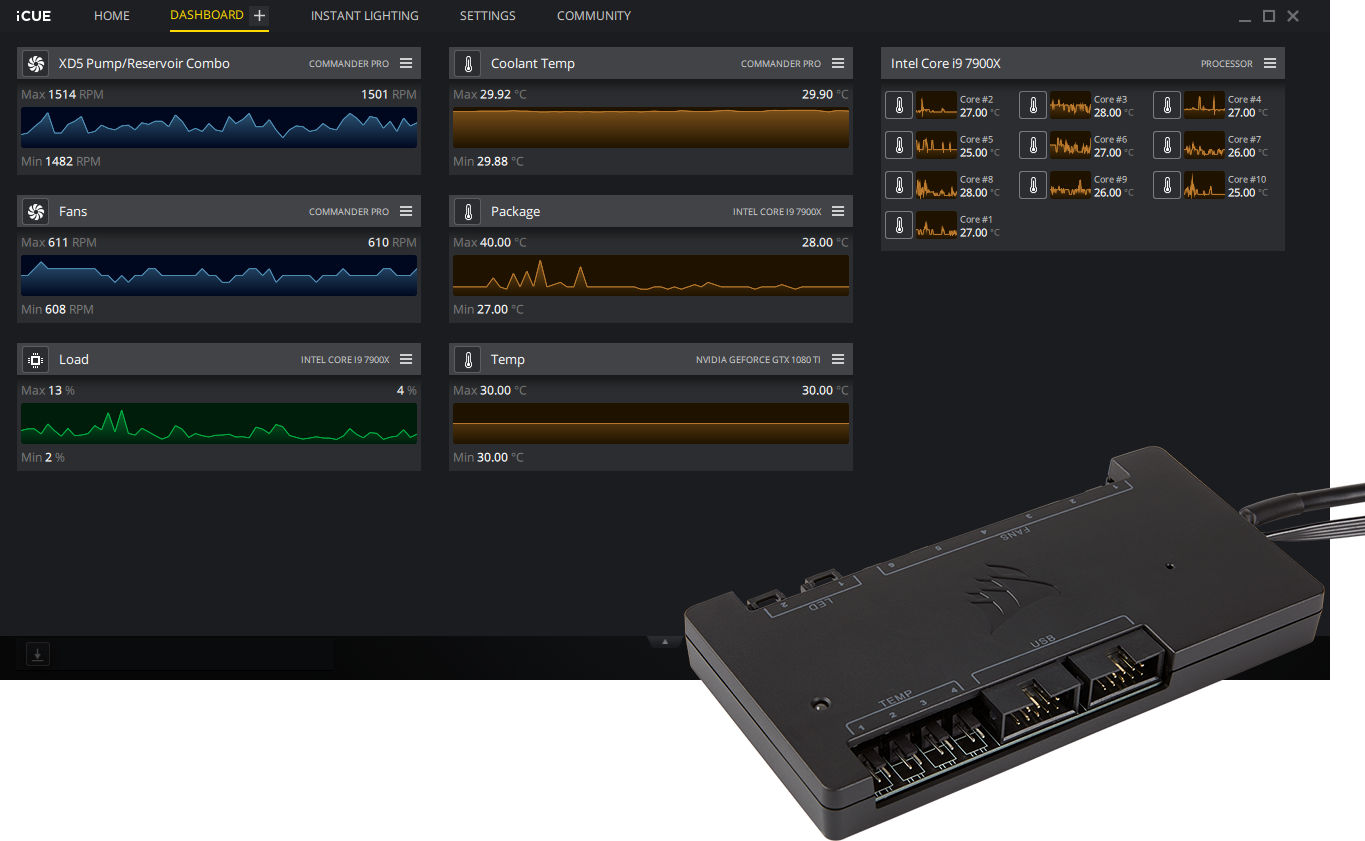This screenshot has height=841, width=1365.
Task: Expand the bottom panel with up arrow
Action: pyautogui.click(x=665, y=642)
